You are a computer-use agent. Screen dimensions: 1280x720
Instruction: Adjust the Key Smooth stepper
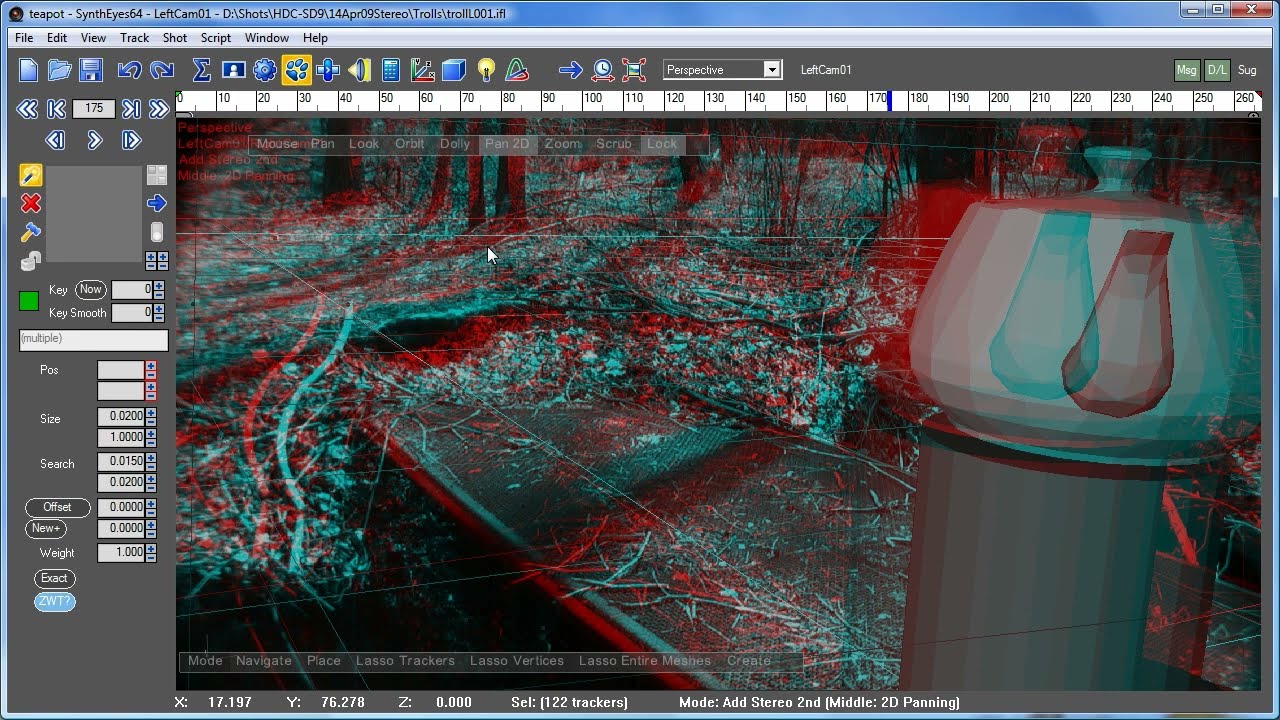(159, 313)
